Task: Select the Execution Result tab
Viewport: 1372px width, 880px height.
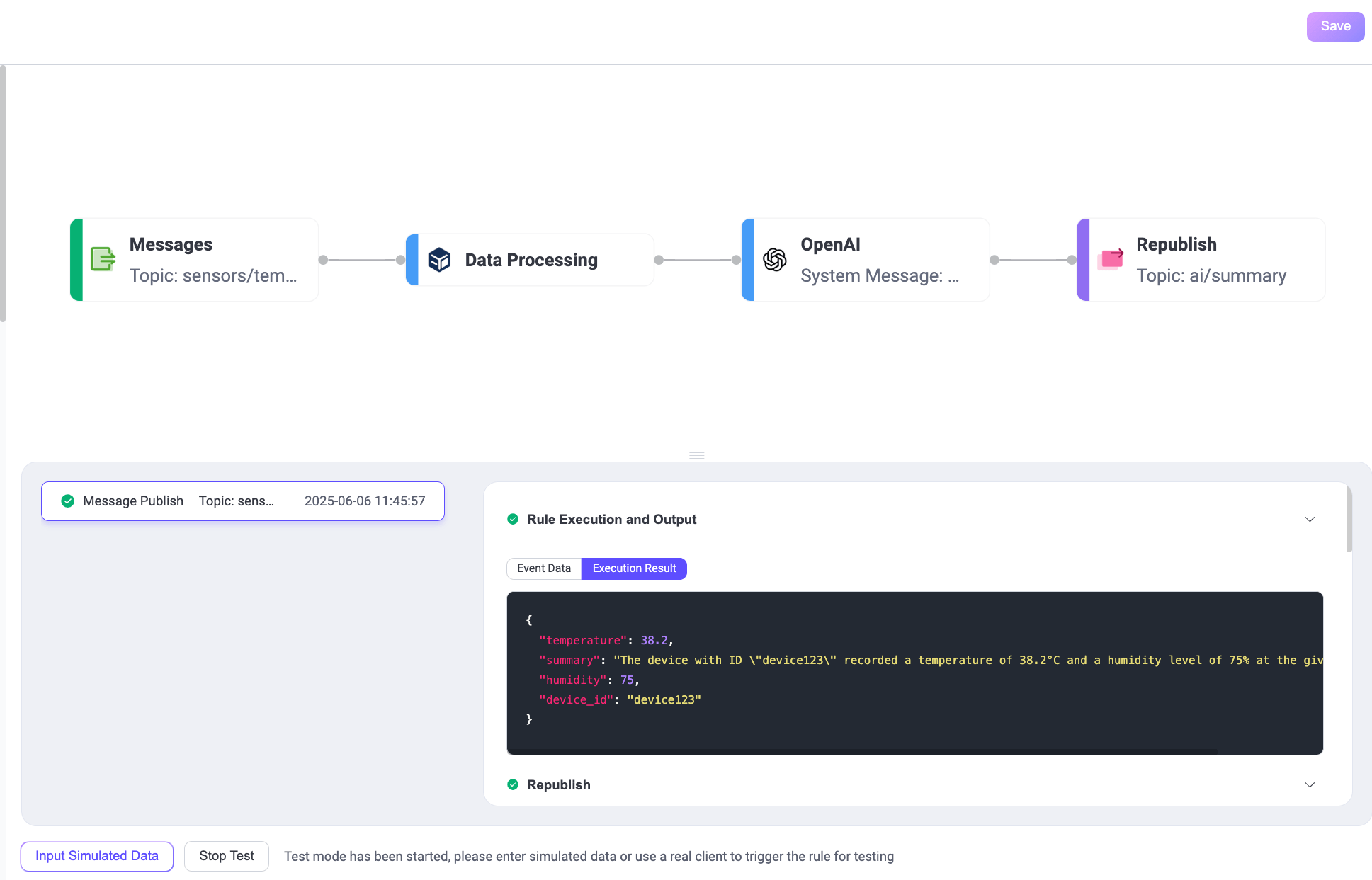Action: [634, 568]
